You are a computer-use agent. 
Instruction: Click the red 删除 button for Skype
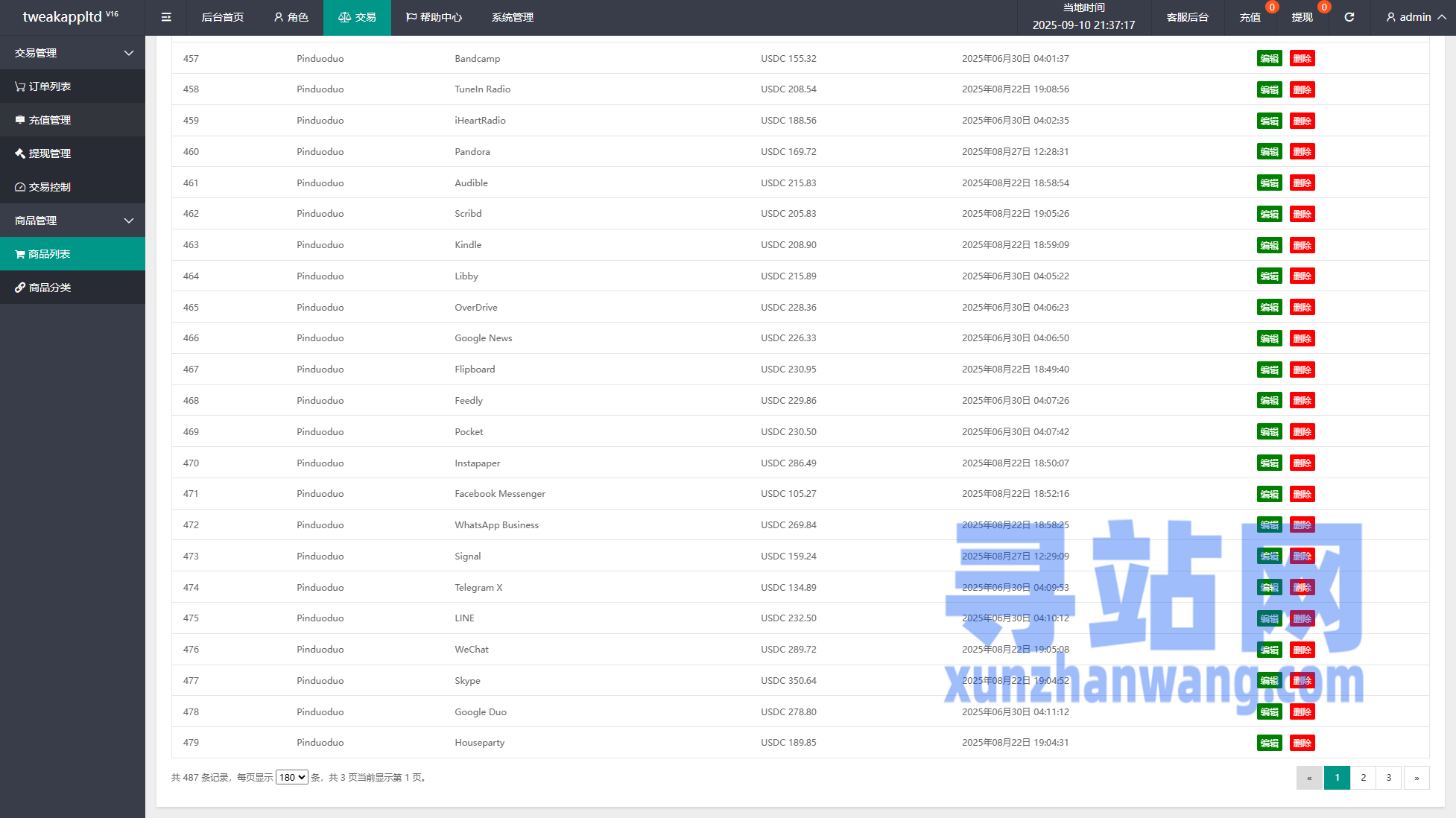tap(1302, 681)
